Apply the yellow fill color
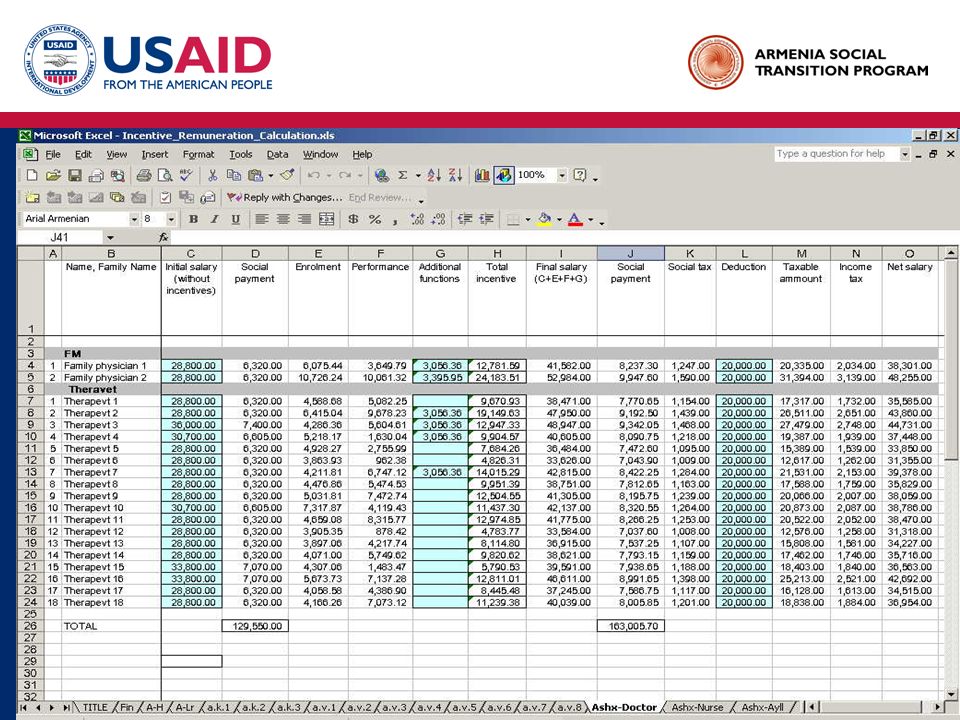Viewport: 960px width, 720px height. click(x=544, y=219)
